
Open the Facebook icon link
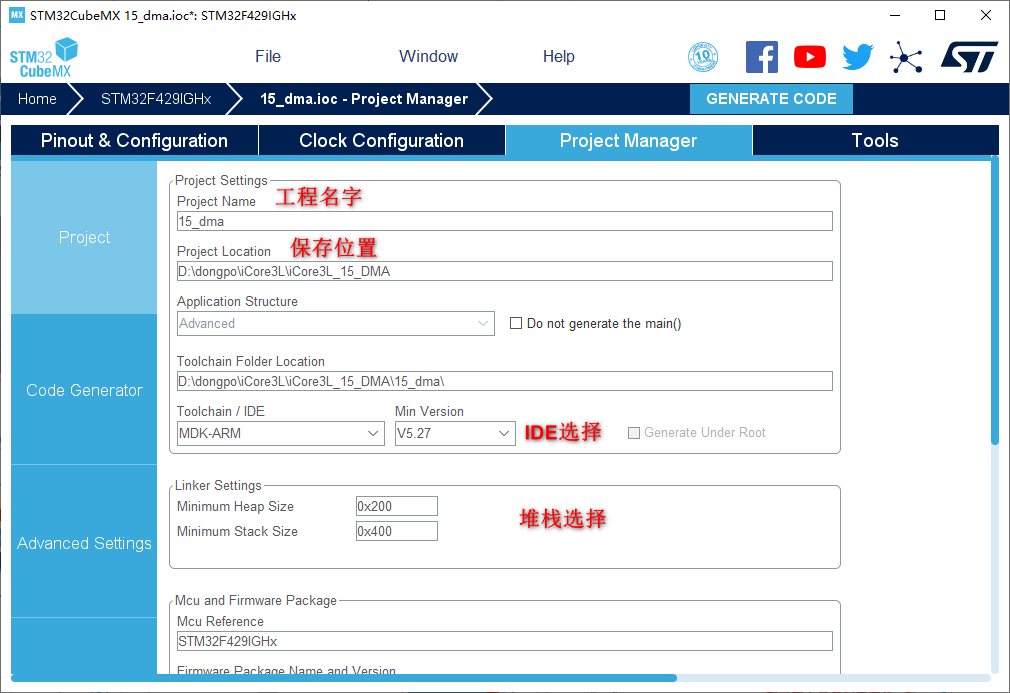point(761,57)
